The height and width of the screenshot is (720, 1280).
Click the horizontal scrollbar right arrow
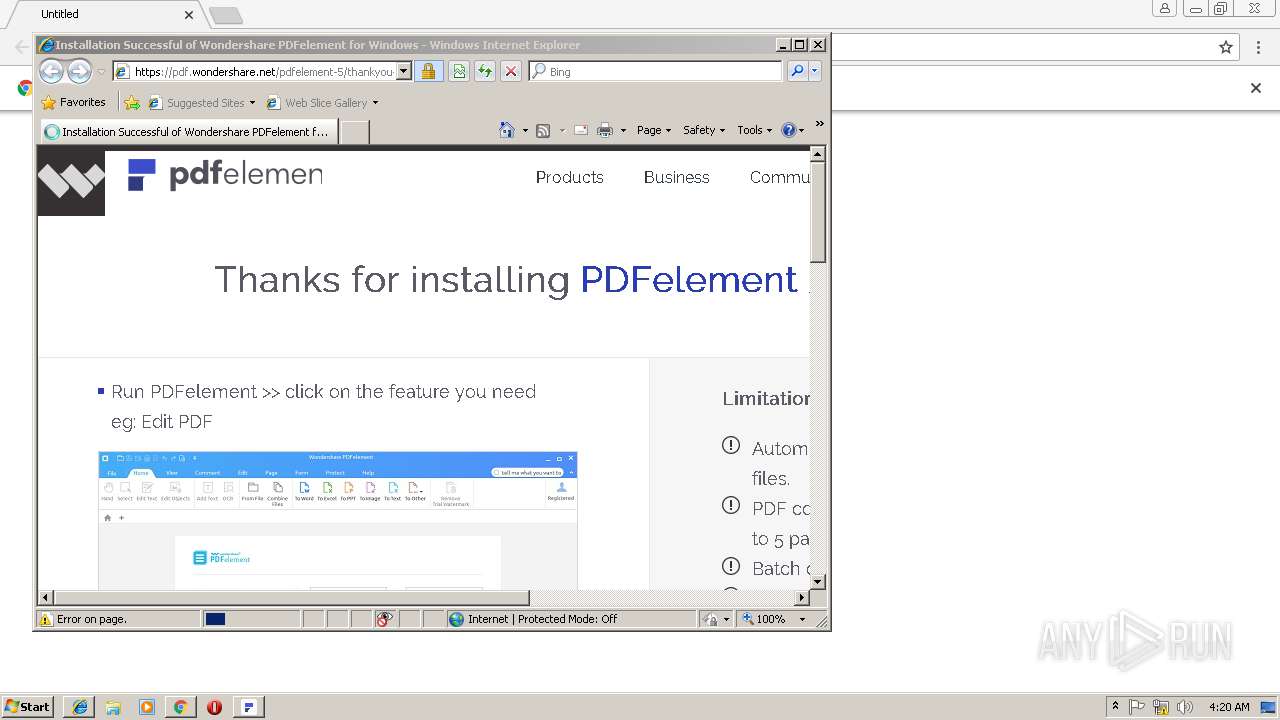pos(801,597)
